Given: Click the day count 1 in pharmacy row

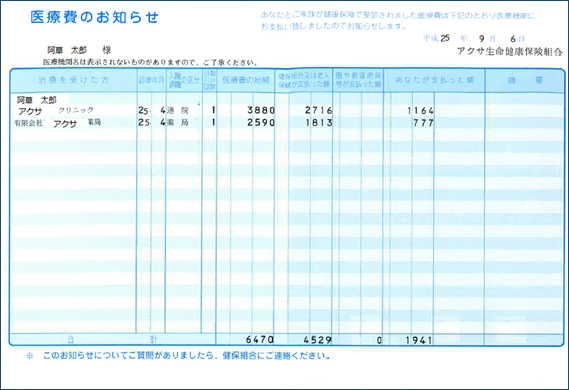Looking at the screenshot, I should (x=213, y=122).
